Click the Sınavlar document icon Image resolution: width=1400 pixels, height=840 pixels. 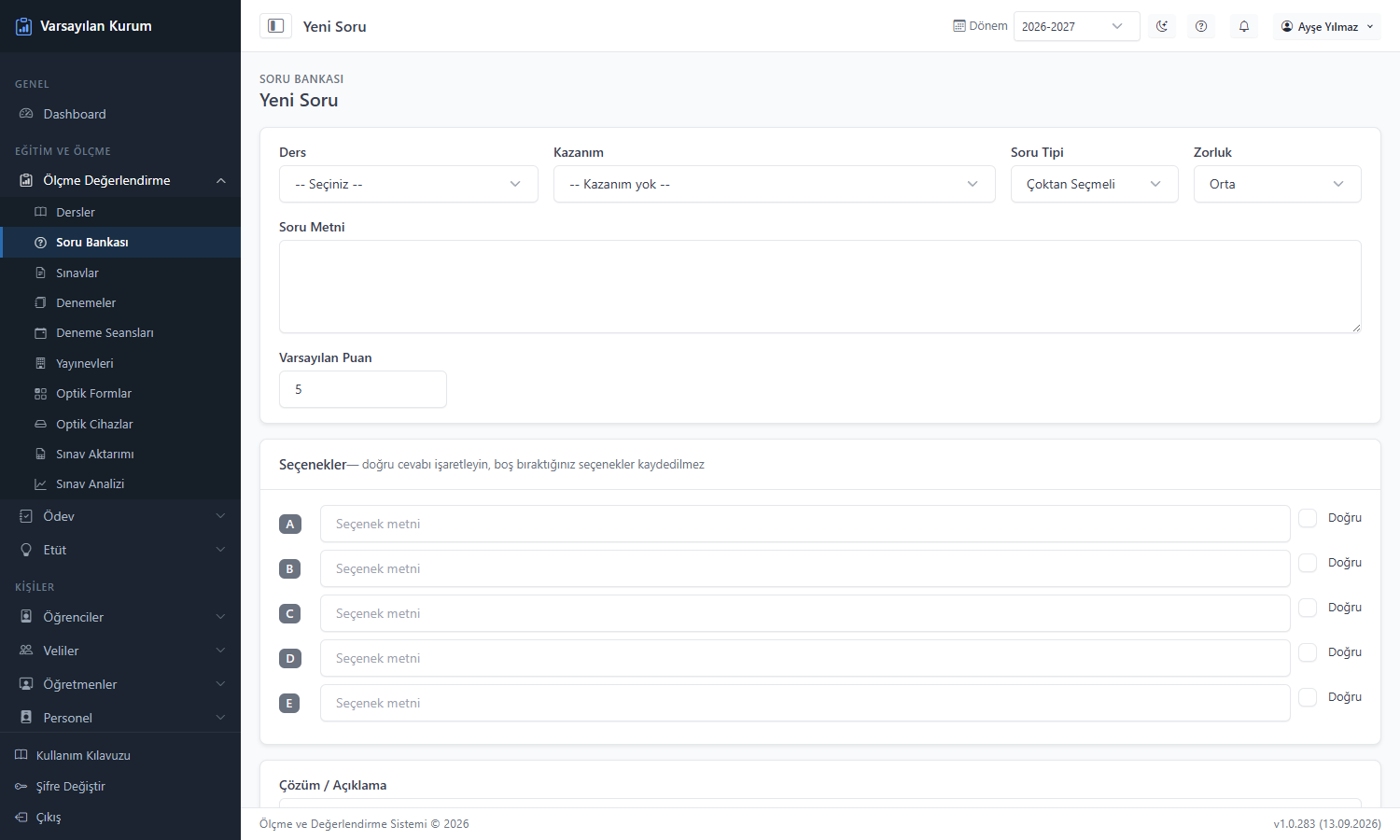40,273
